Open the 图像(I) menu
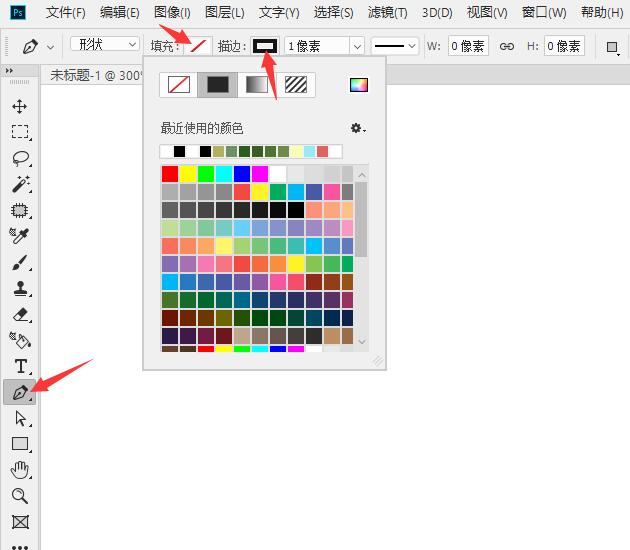This screenshot has height=550, width=630. point(172,13)
